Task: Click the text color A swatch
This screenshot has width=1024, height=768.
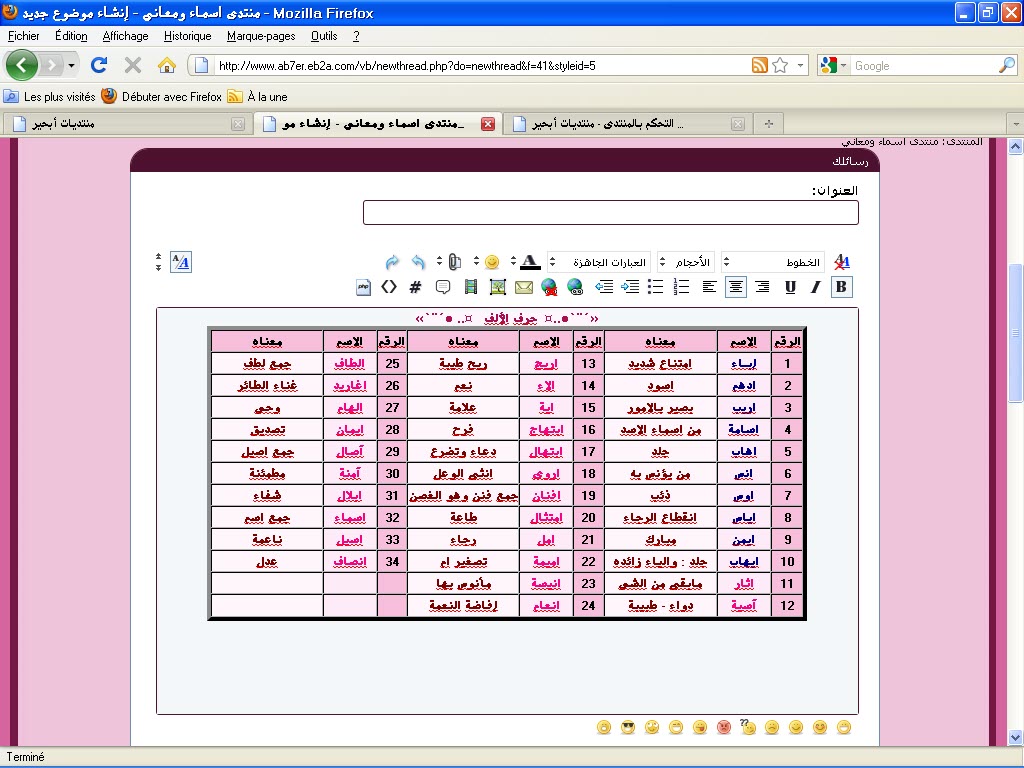Action: 530,262
